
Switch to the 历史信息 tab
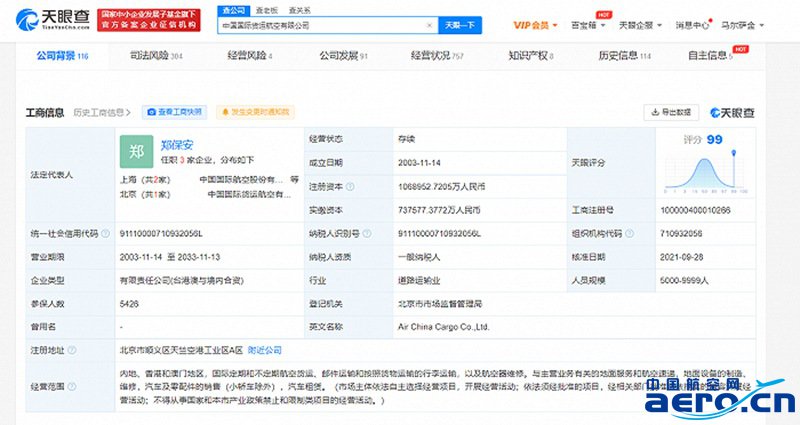click(624, 56)
